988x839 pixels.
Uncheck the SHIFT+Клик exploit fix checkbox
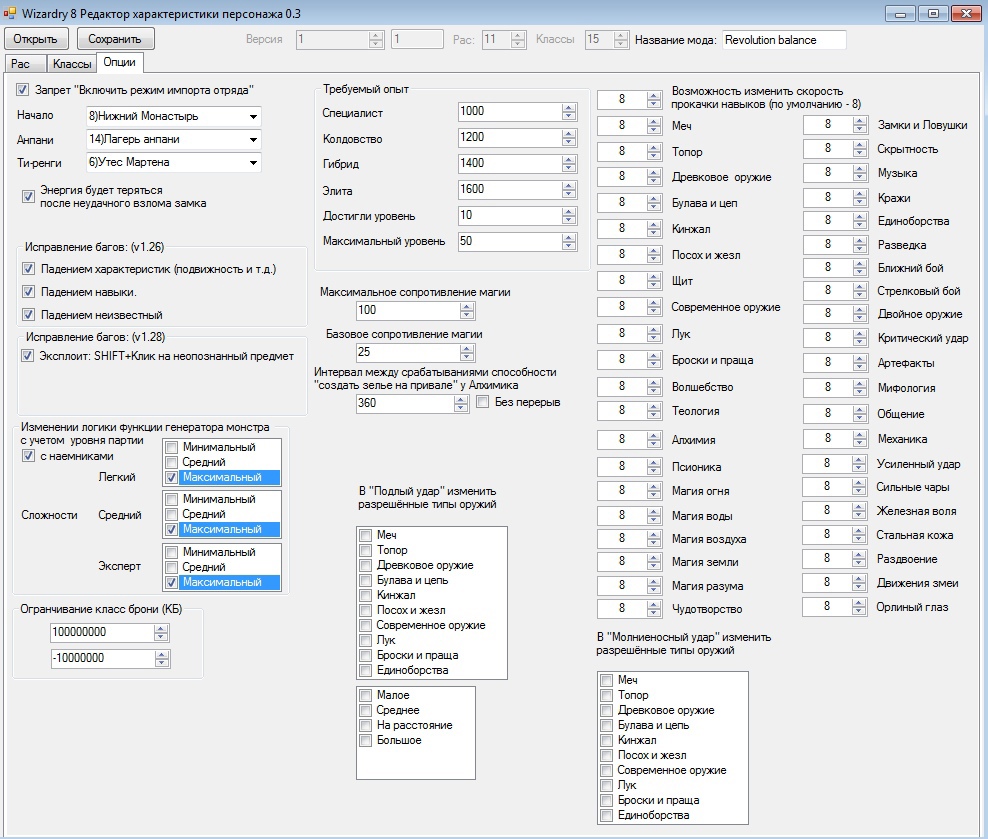[x=28, y=356]
